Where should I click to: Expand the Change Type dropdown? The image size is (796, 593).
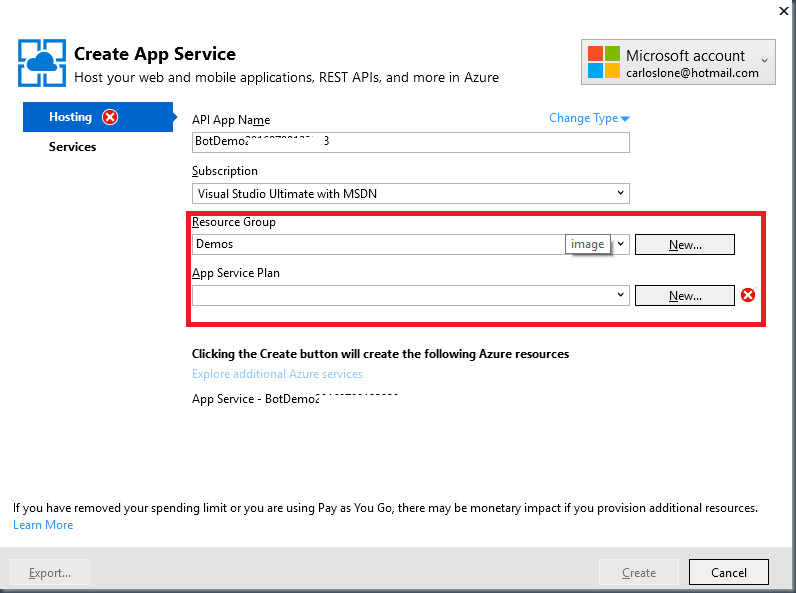589,118
